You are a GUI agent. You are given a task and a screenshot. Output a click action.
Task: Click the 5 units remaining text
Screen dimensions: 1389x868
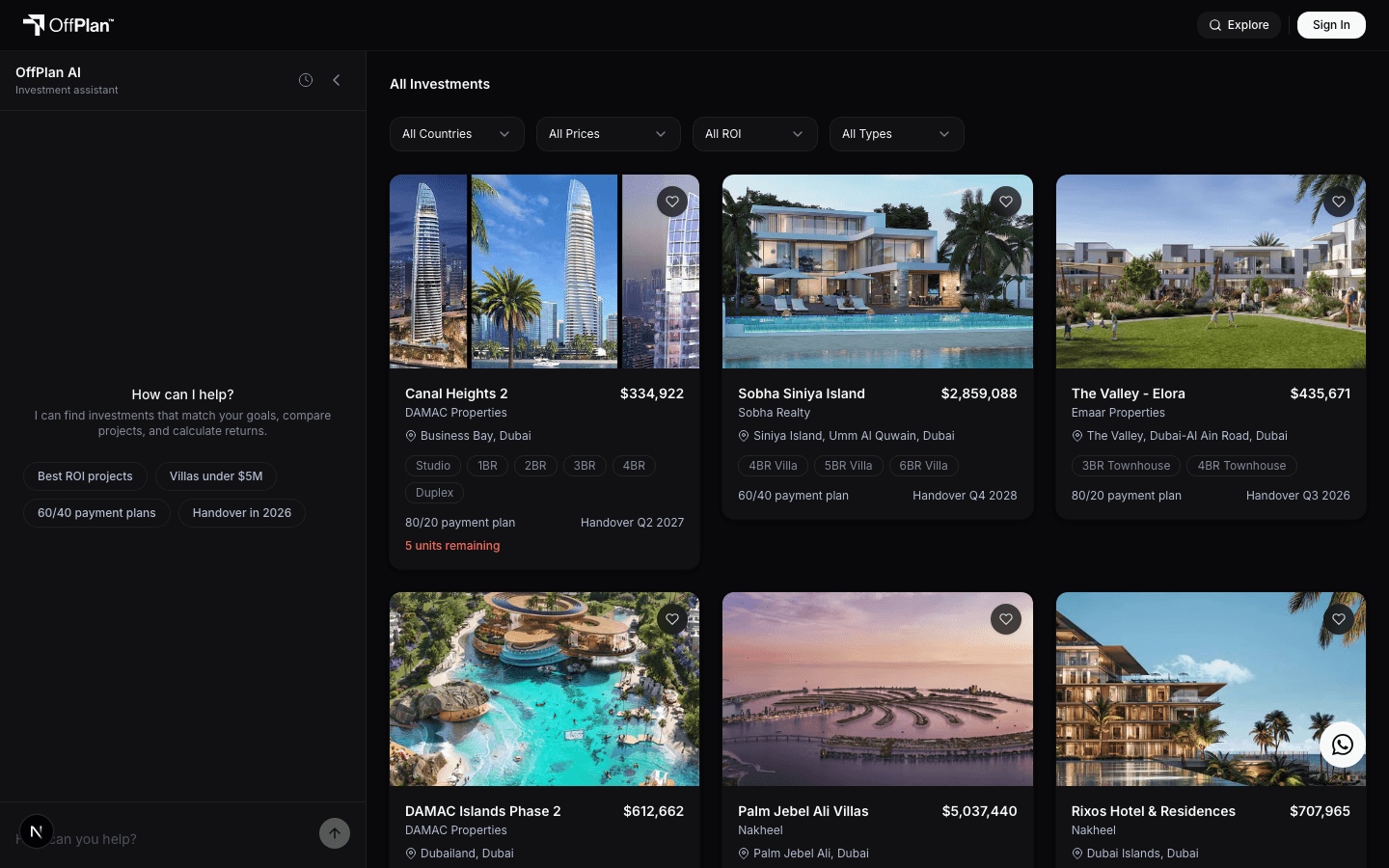452,546
